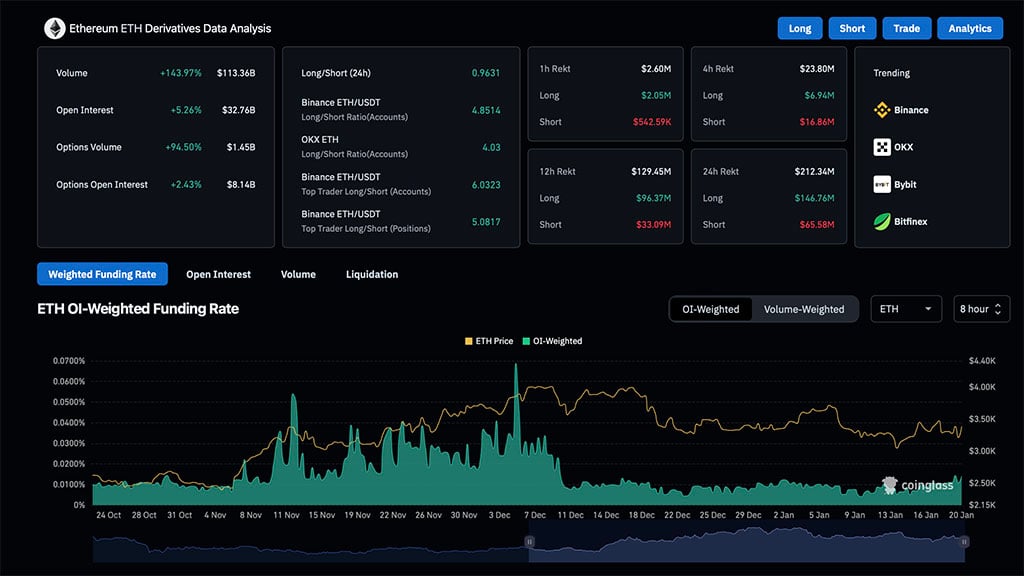Select the Volume tab
This screenshot has width=1024, height=576.
pos(298,274)
